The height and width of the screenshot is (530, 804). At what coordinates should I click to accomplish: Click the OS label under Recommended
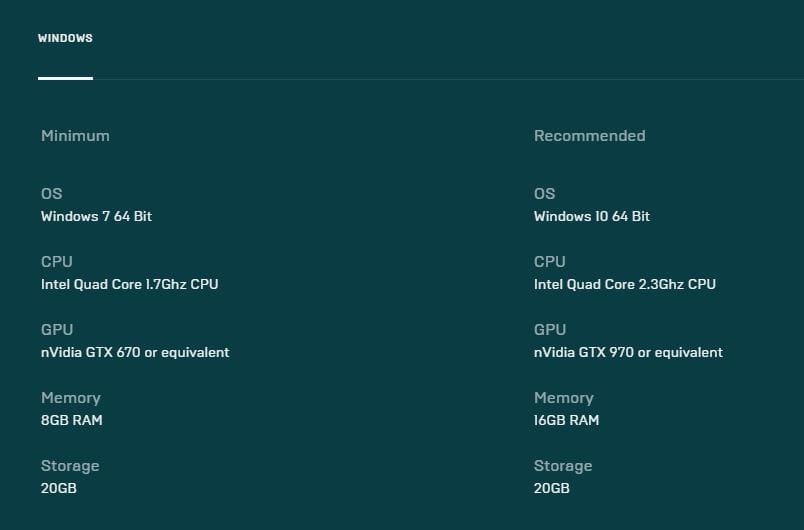point(544,194)
